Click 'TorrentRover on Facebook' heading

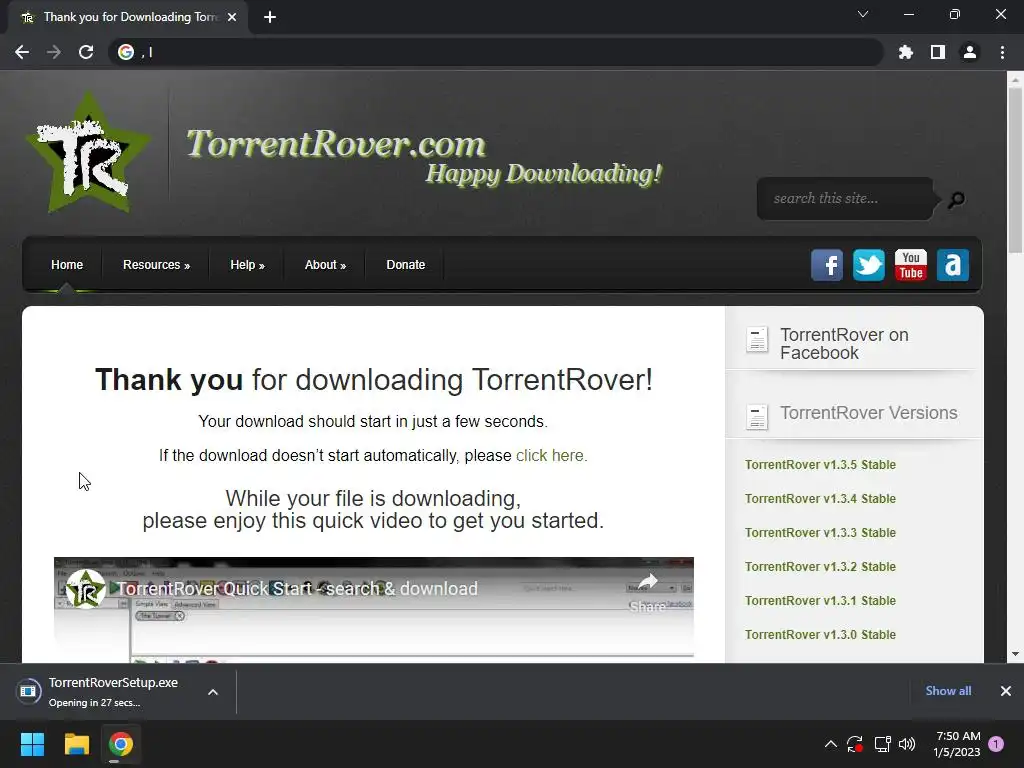[x=844, y=344]
